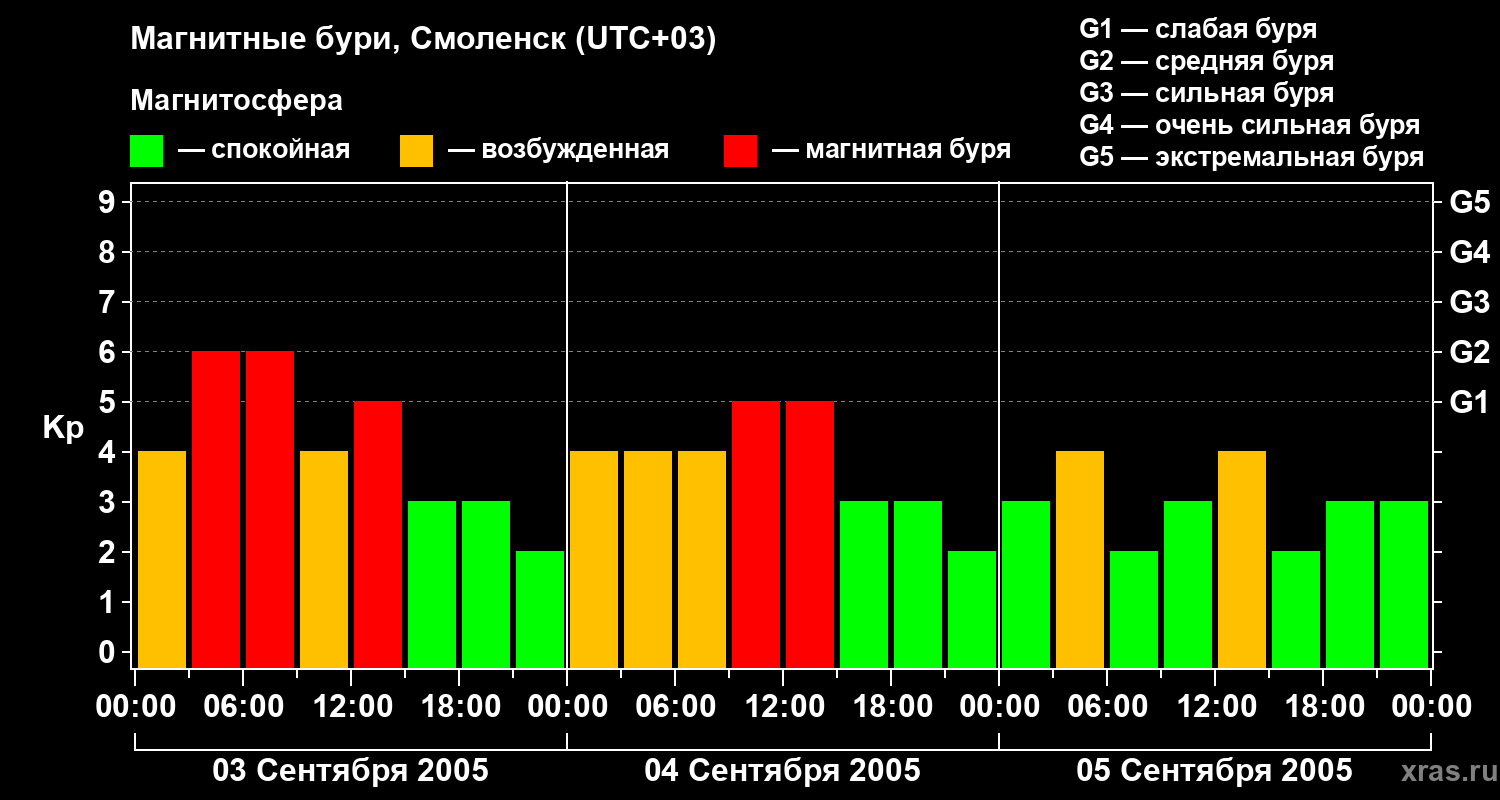Click the yellow 'возбужденная' legend swatch
Viewport: 1500px width, 800px height.
pyautogui.click(x=417, y=151)
